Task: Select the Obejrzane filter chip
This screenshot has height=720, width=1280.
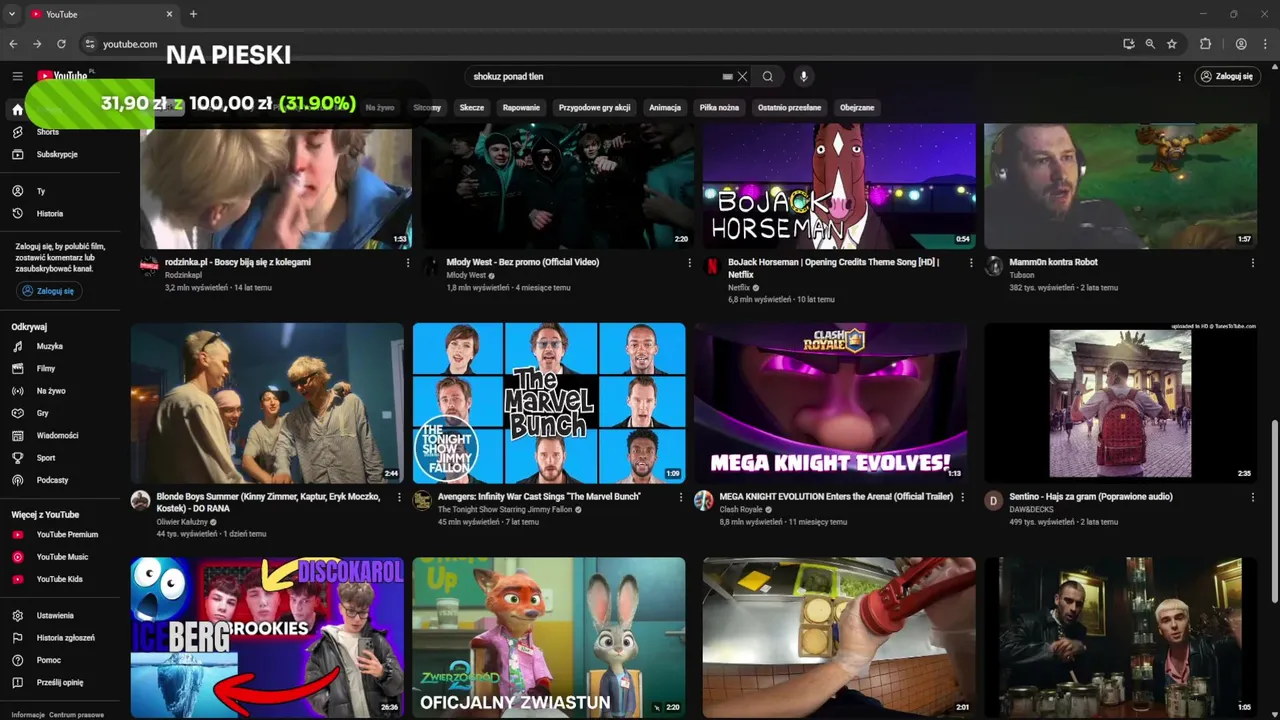Action: point(857,107)
